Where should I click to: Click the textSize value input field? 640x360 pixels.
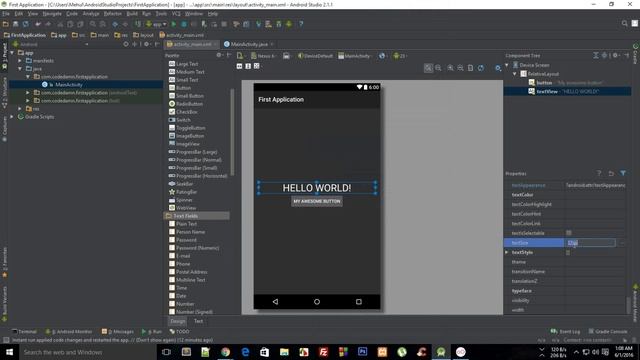click(590, 243)
